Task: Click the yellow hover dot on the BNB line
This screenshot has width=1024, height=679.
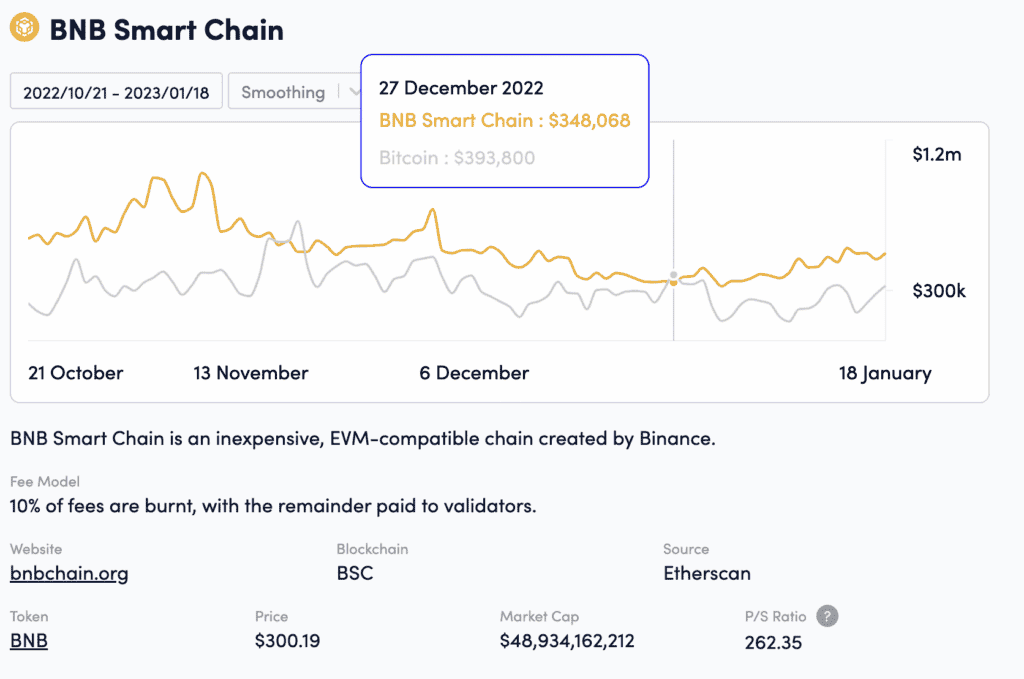Action: (673, 283)
